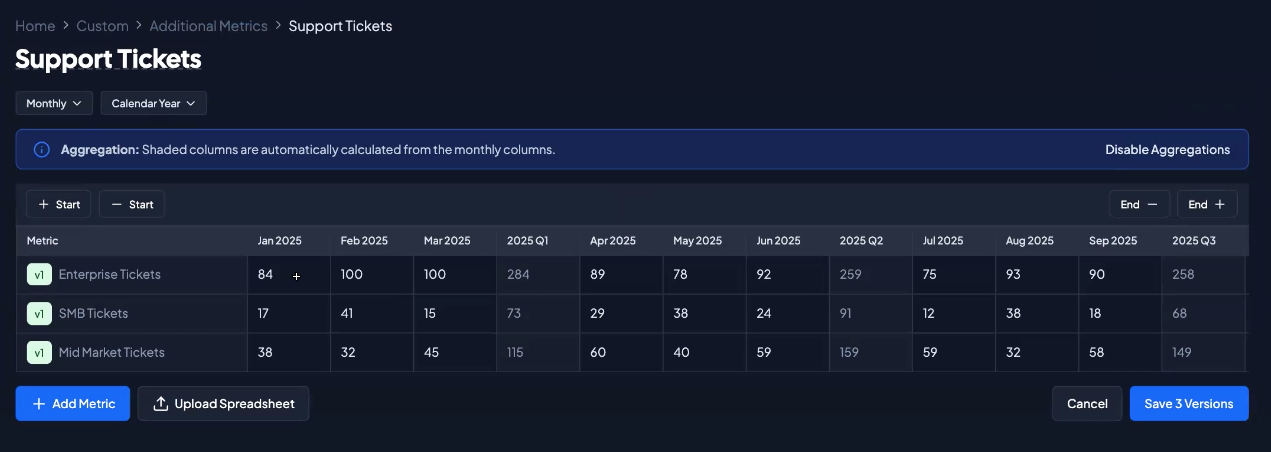Edit SMB Tickets Feb 2025 cell
Image resolution: width=1271 pixels, height=452 pixels.
point(372,314)
